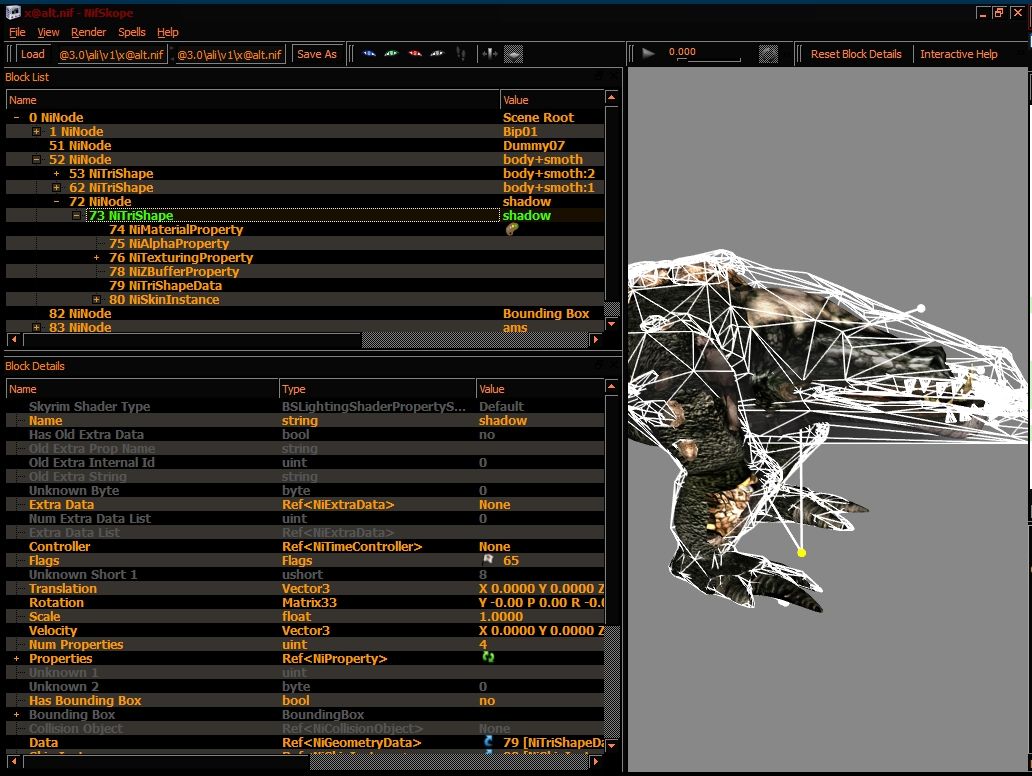The width and height of the screenshot is (1032, 776).
Task: Select 75 NiAlphaProperty block
Action: click(x=169, y=244)
